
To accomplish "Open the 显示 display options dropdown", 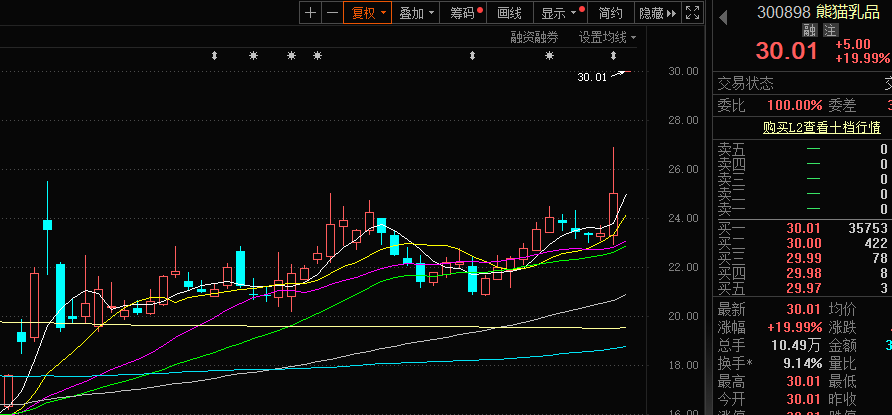I will [x=559, y=13].
